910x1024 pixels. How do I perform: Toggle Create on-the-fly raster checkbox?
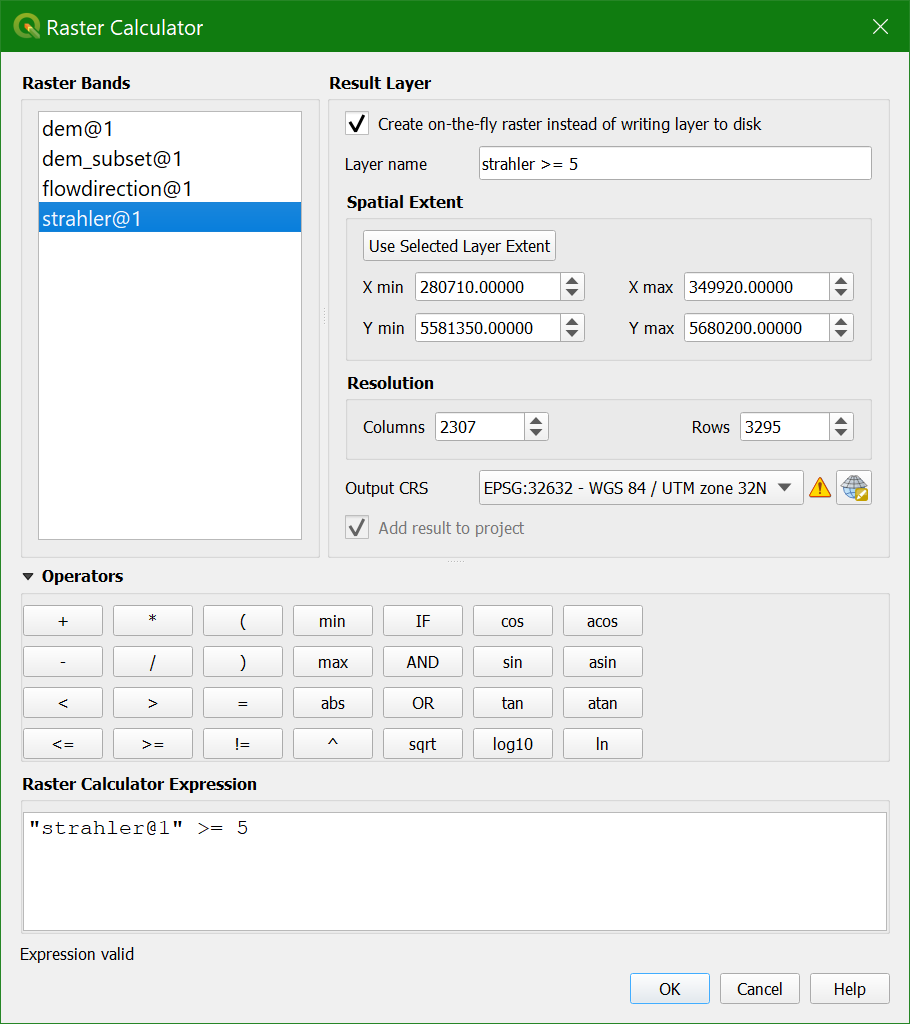[x=357, y=123]
